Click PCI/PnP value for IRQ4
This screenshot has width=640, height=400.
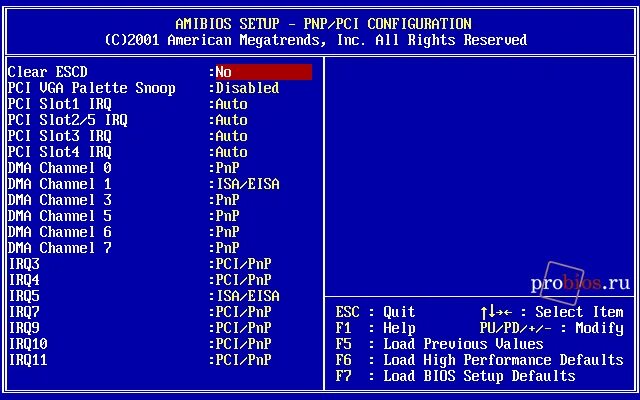[x=243, y=280]
